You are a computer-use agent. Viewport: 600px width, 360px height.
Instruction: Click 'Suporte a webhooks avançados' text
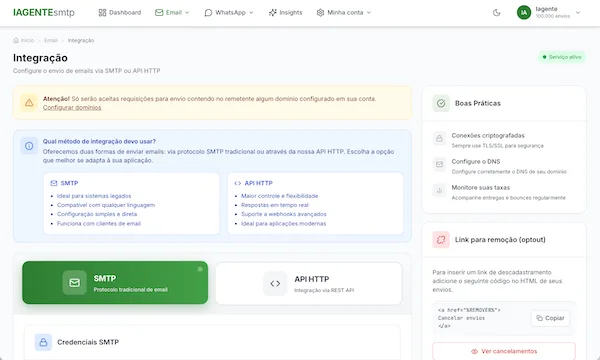coord(284,214)
